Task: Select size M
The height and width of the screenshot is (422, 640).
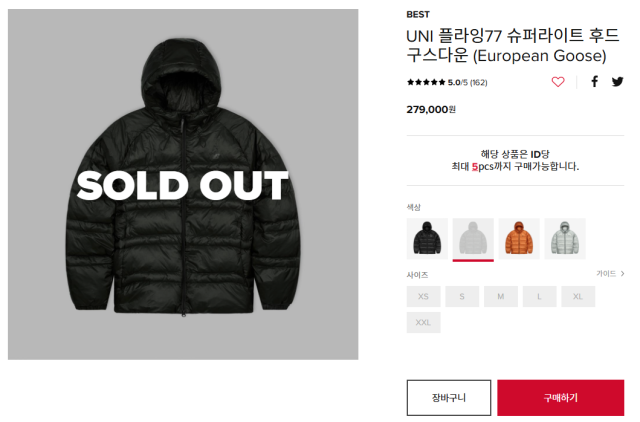Action: (501, 296)
